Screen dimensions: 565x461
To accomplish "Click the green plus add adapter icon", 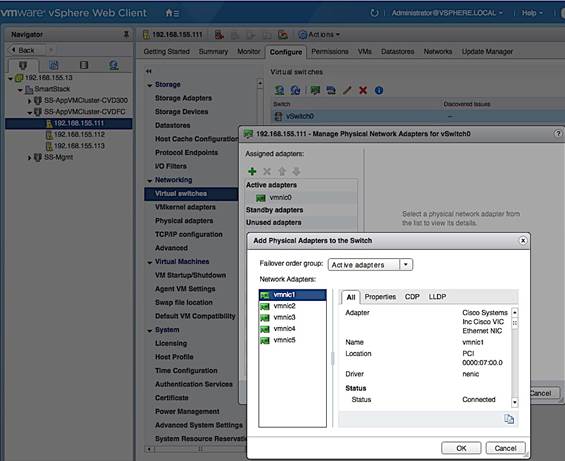I will 252,171.
